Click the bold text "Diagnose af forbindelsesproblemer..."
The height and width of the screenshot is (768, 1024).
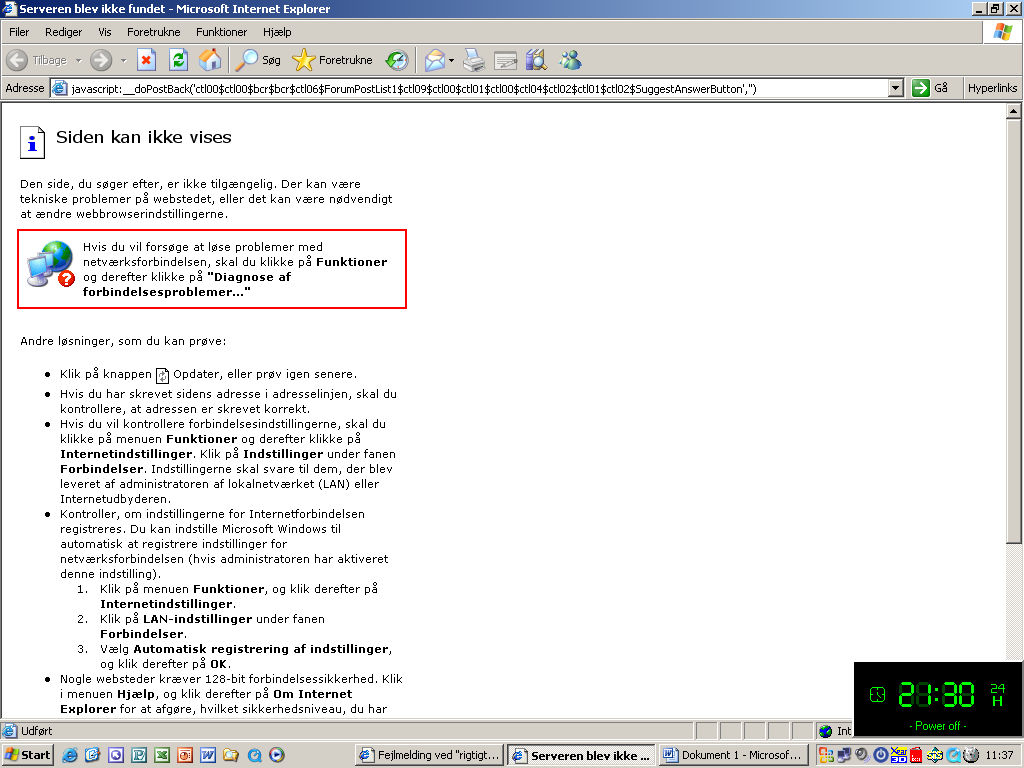point(187,284)
